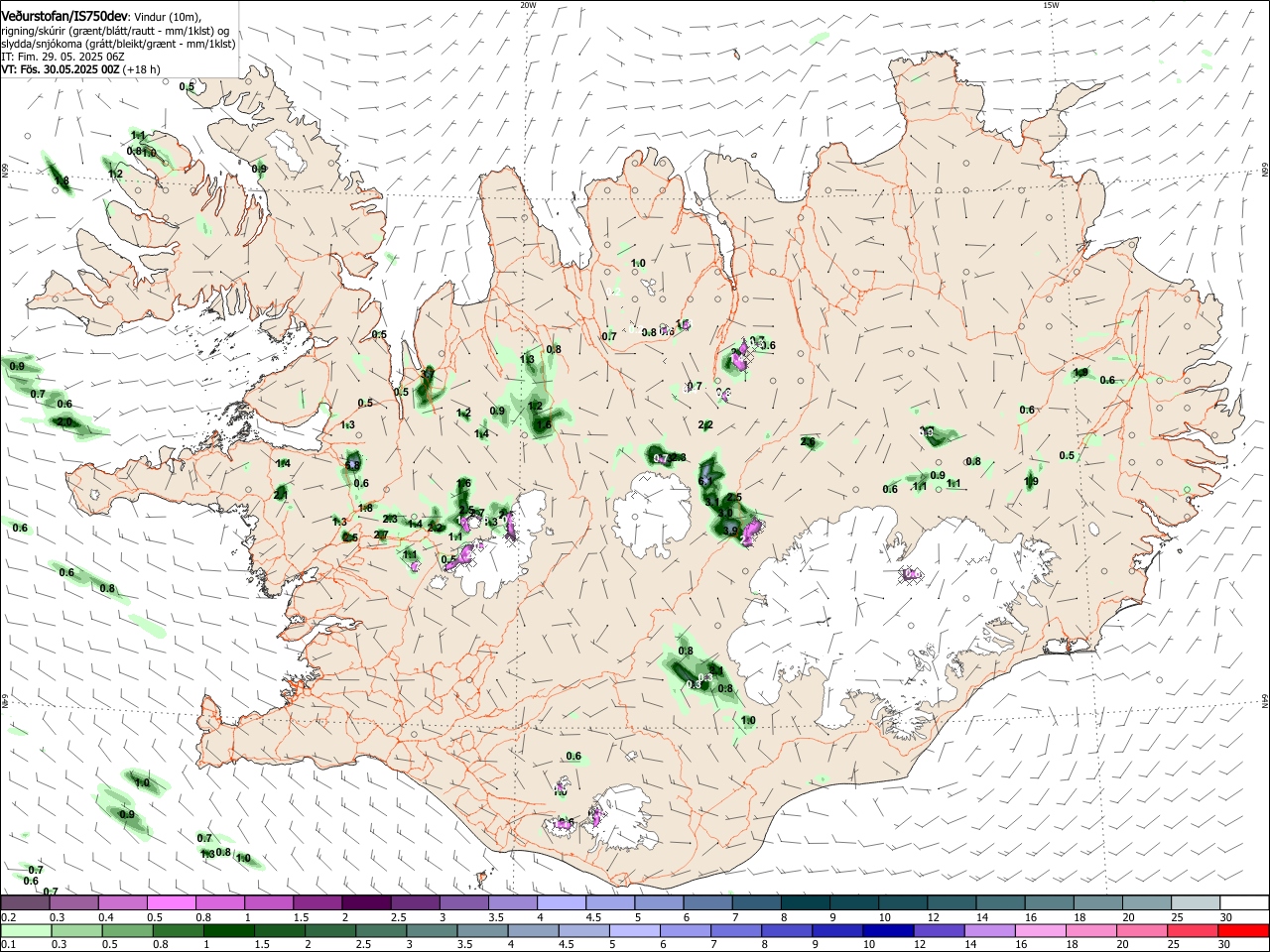Click the 20W longitude label
Viewport: 1270px width, 952px height.
[x=528, y=4]
